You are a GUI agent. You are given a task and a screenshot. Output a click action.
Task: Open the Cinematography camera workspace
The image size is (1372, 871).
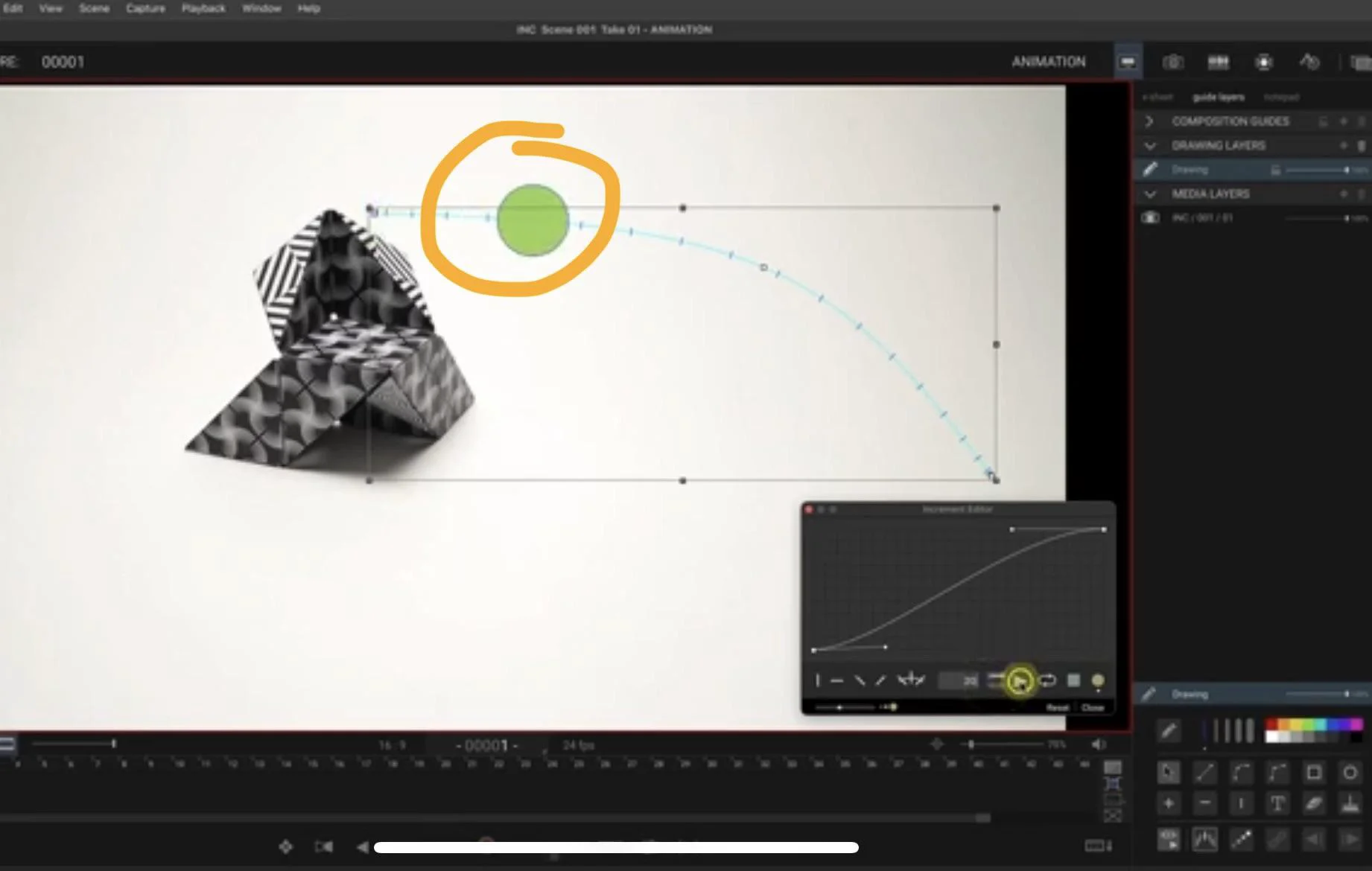[1173, 62]
